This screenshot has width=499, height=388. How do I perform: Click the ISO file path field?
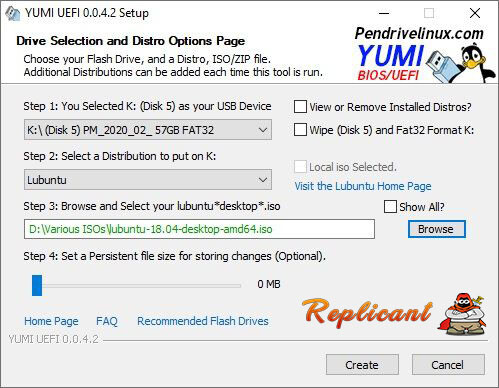coord(199,229)
